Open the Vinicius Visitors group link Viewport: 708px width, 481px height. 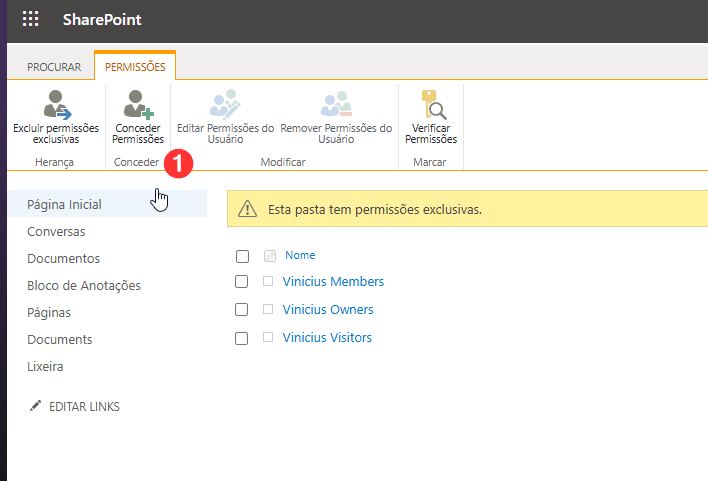coord(327,338)
